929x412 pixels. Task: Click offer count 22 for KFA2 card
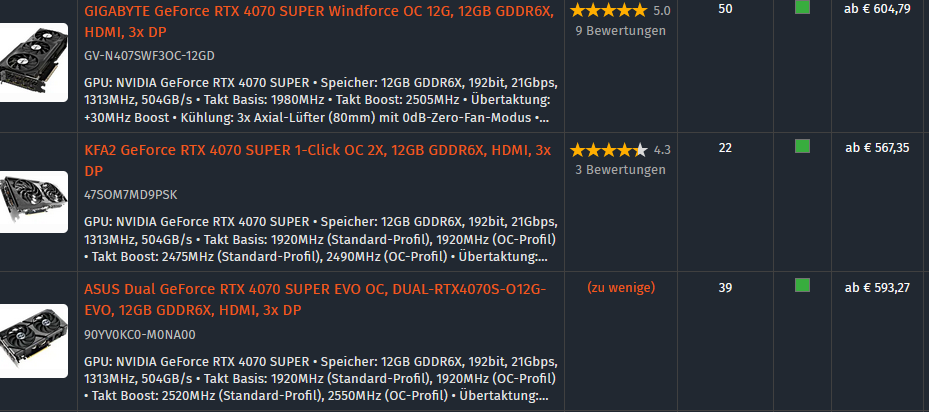(x=725, y=148)
